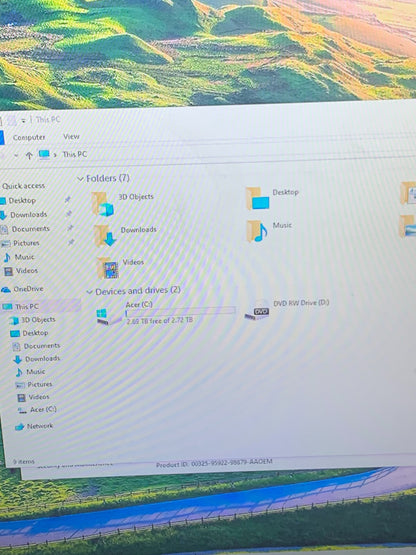
Task: Select Acer (C:) in navigation tree
Action: coord(43,409)
